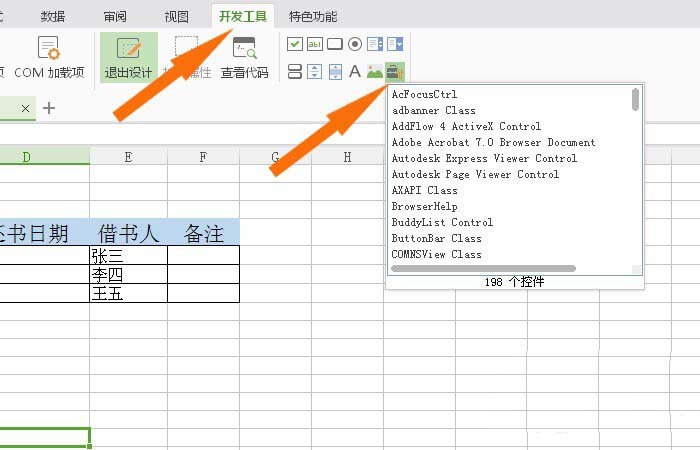700x450 pixels.
Task: Select AddFlow 4 ActiveX Control from list
Action: (x=466, y=127)
